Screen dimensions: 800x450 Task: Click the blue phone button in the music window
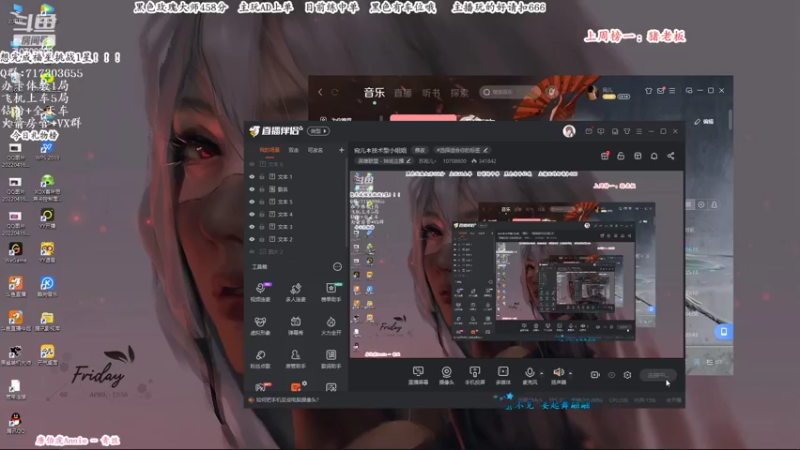click(x=723, y=332)
